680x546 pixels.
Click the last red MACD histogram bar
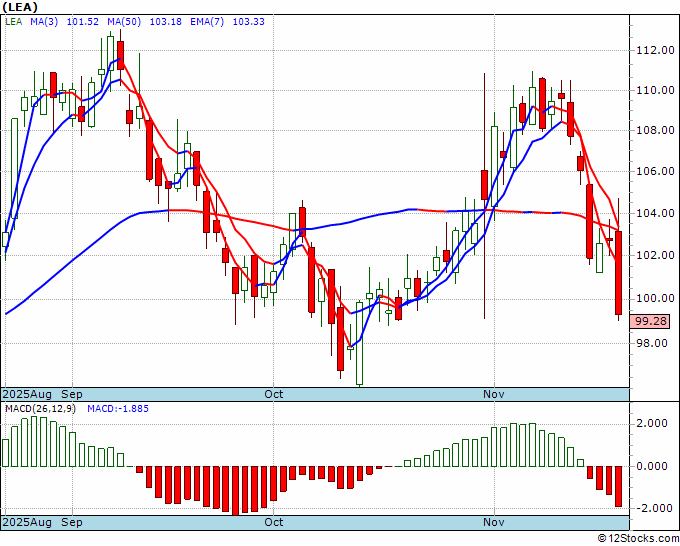click(618, 486)
